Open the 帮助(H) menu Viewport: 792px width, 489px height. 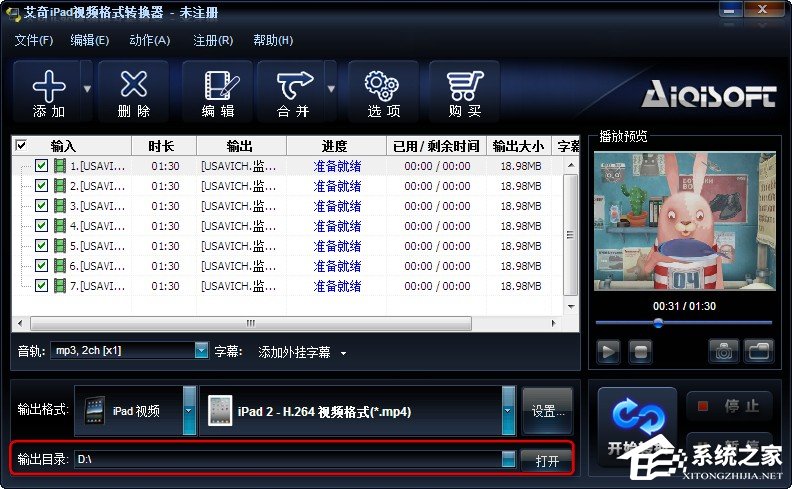273,40
